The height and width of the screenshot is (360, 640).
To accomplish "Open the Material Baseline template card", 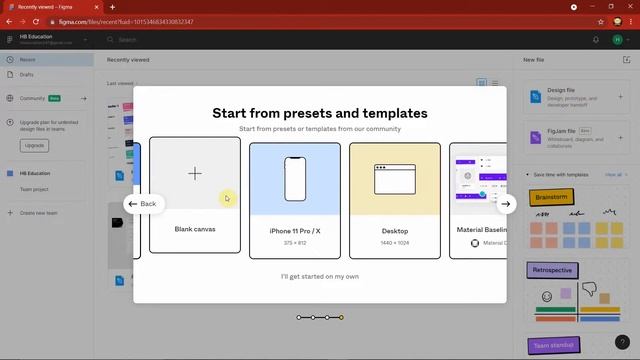I will [478, 200].
